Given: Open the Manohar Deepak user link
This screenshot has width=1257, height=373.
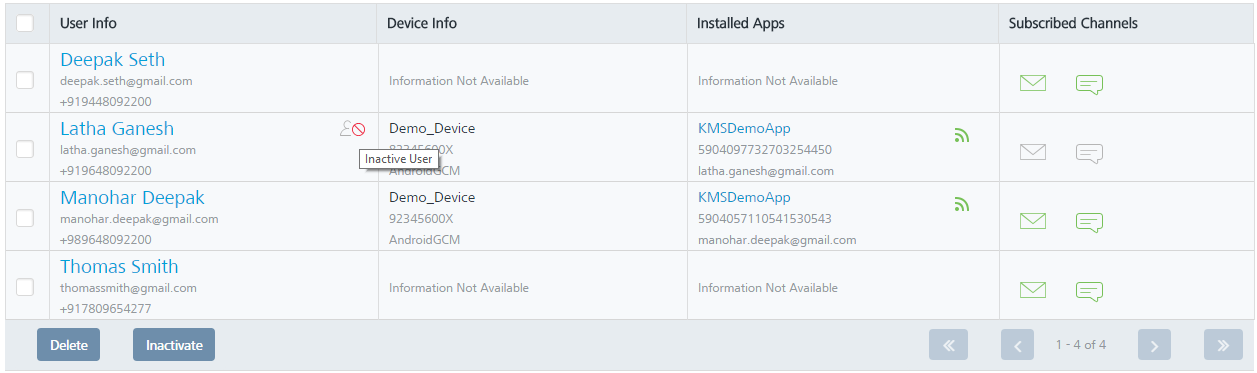Looking at the screenshot, I should [x=132, y=198].
